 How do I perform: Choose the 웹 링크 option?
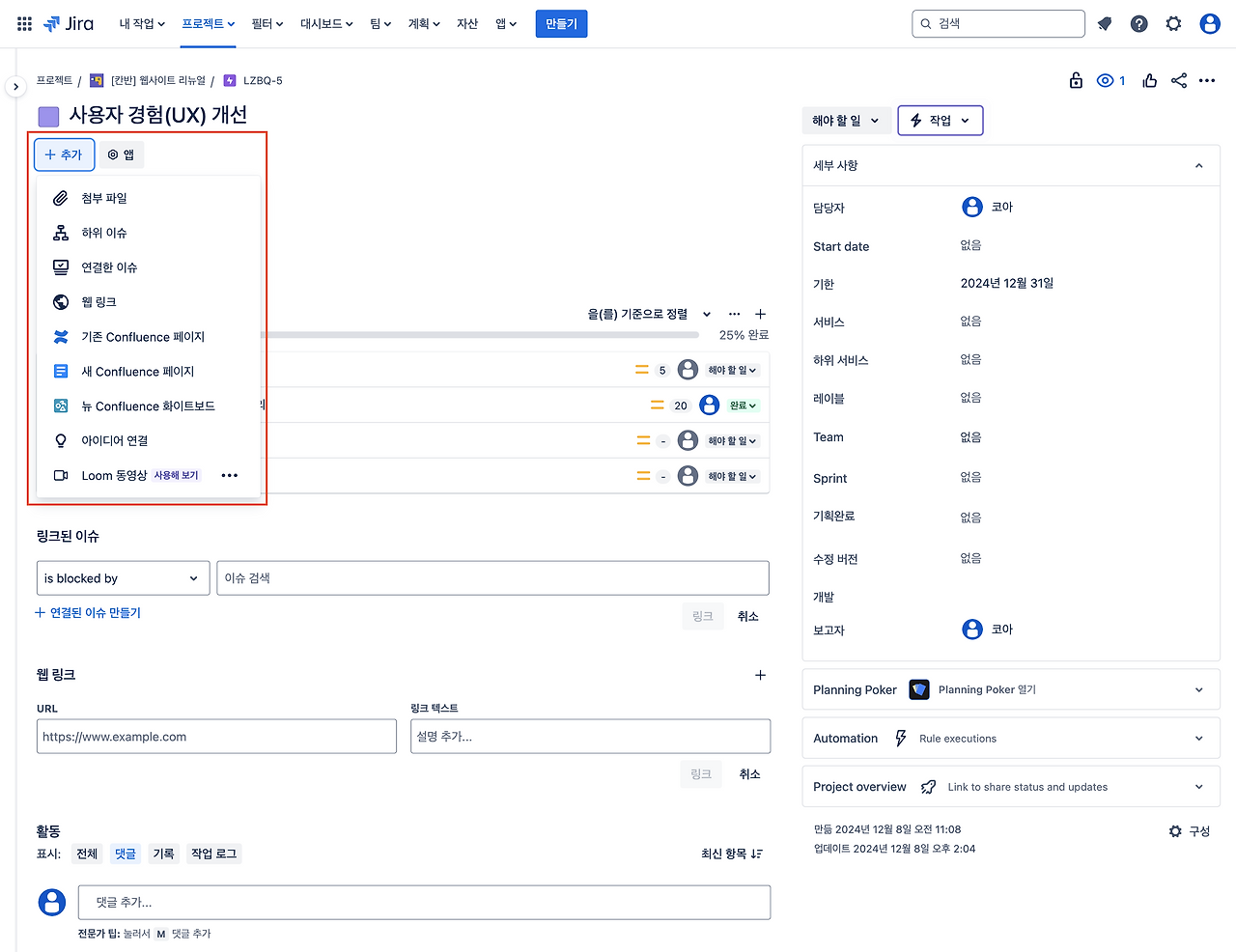(x=100, y=301)
